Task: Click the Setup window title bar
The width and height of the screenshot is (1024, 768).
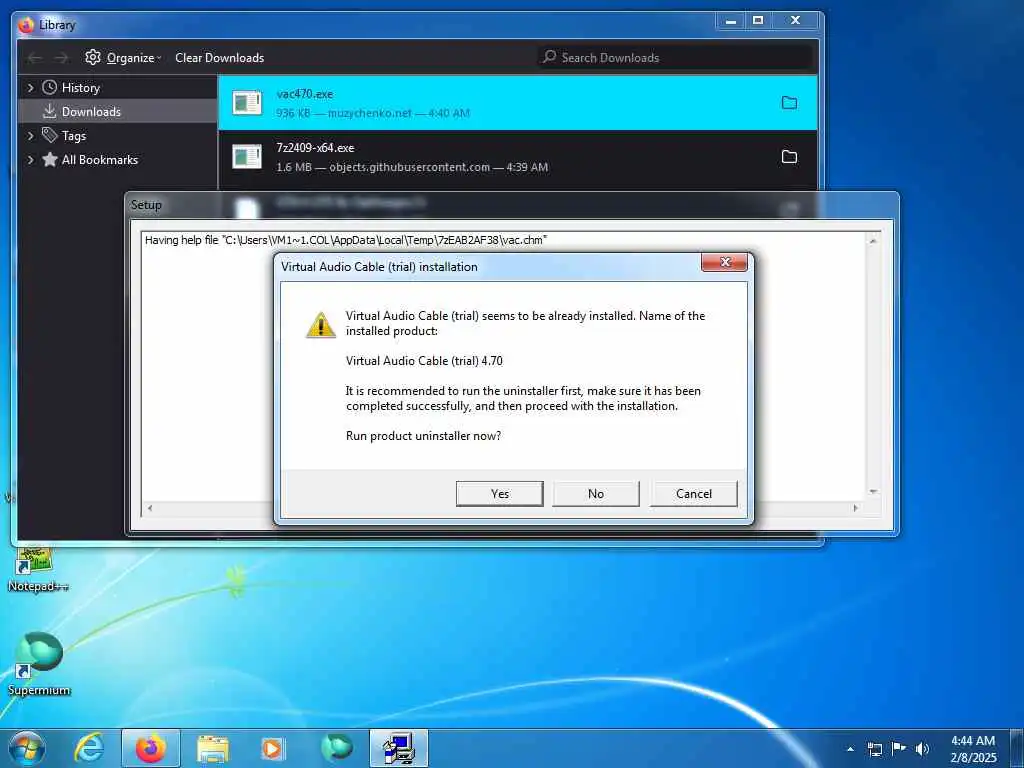Action: point(511,205)
